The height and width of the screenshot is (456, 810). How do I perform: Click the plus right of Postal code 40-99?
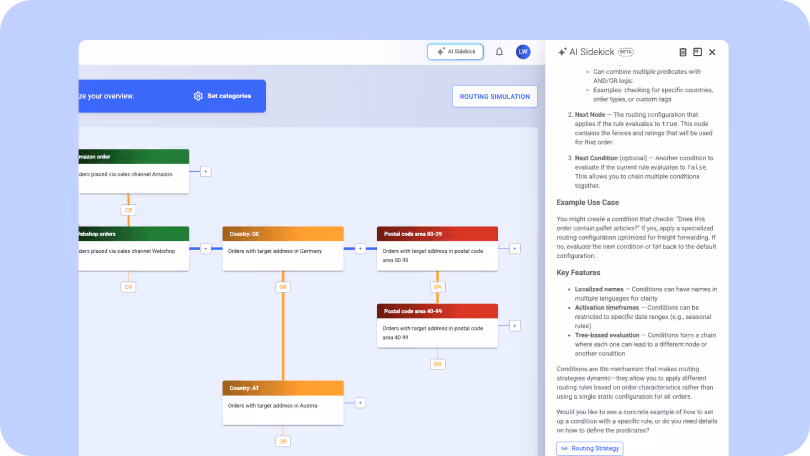pos(515,326)
